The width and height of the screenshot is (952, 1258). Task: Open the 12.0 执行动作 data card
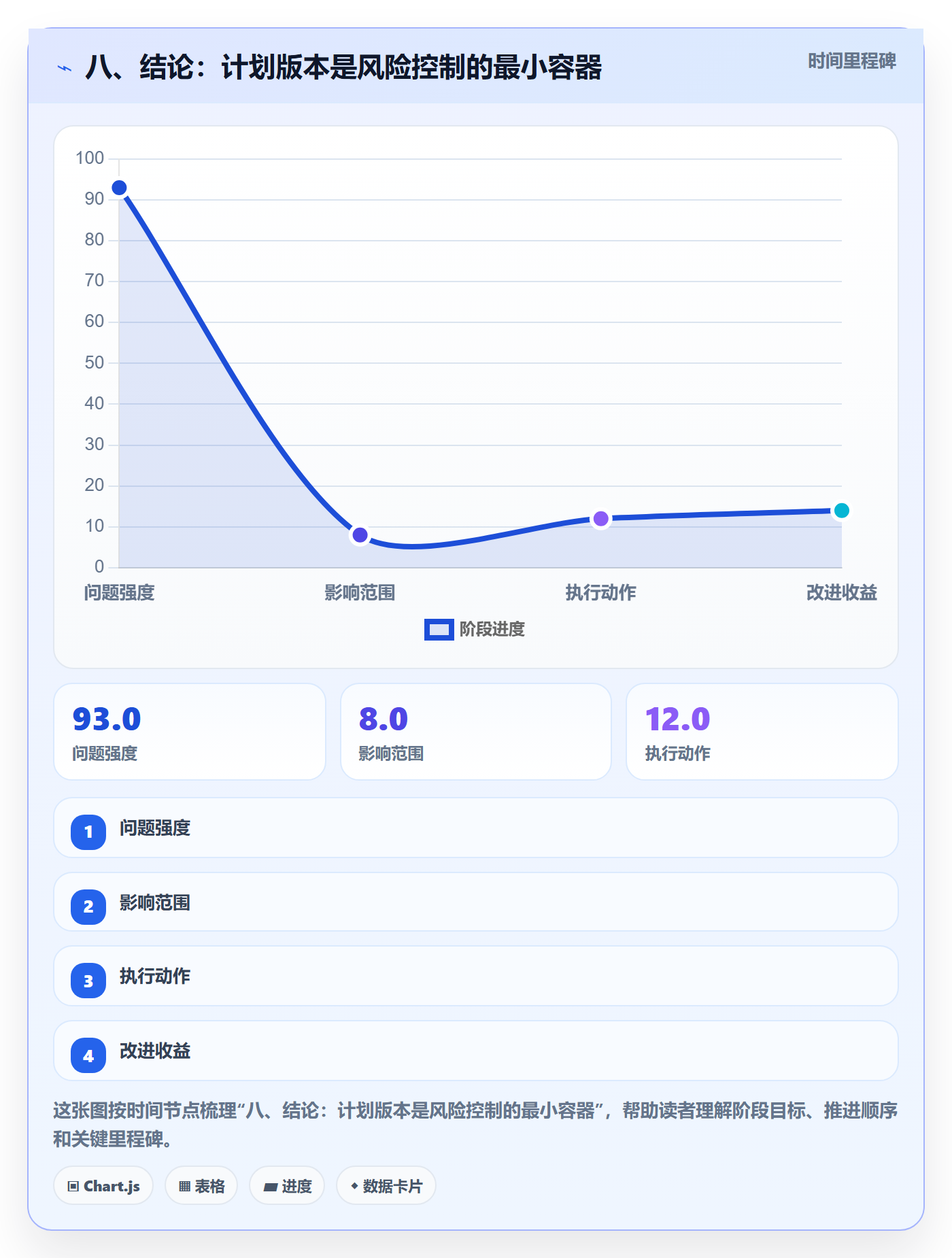762,732
